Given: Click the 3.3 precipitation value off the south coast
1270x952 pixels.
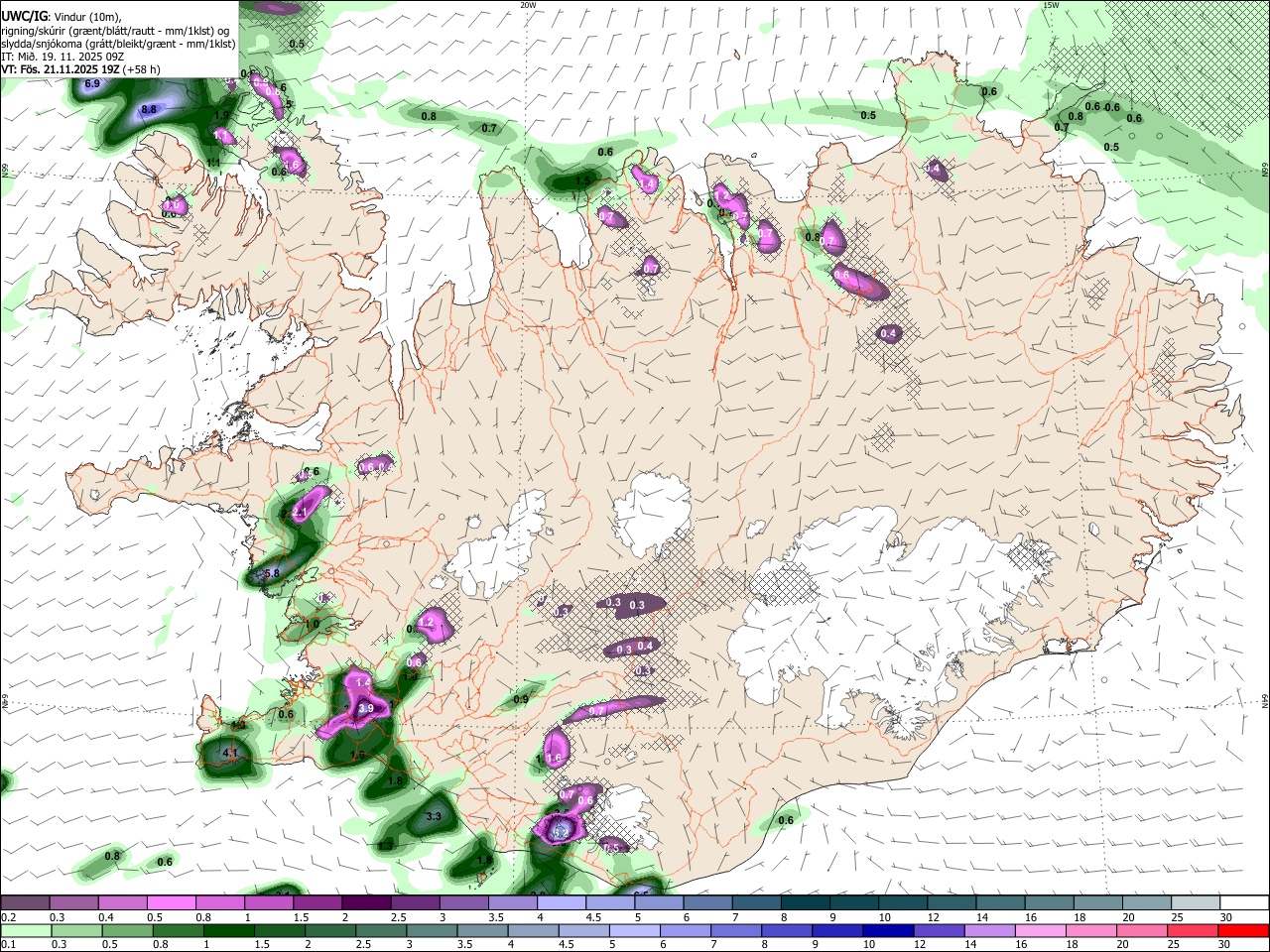Looking at the screenshot, I should click(x=434, y=816).
